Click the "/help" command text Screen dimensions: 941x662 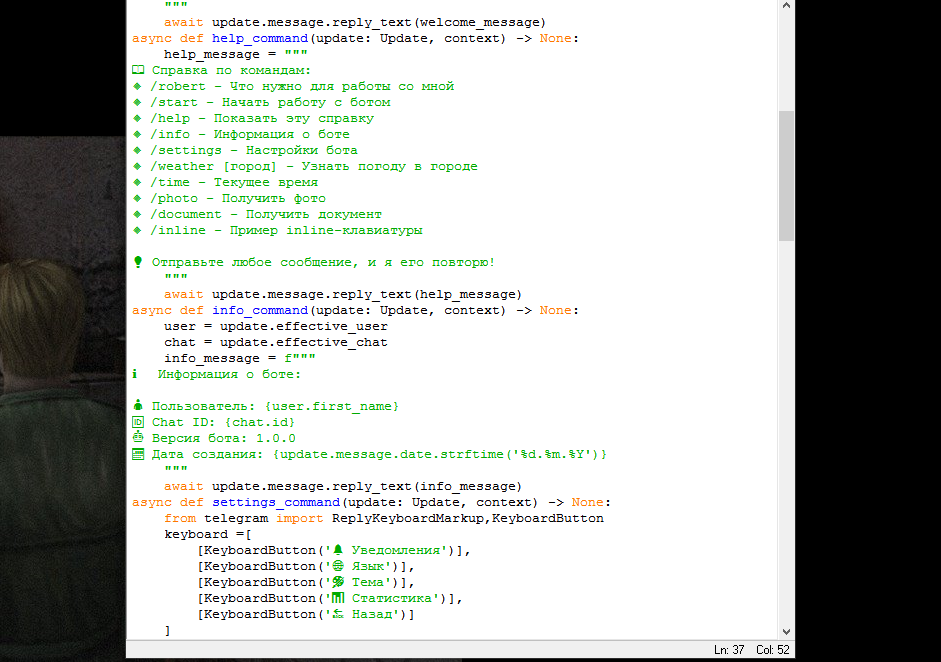pos(170,119)
